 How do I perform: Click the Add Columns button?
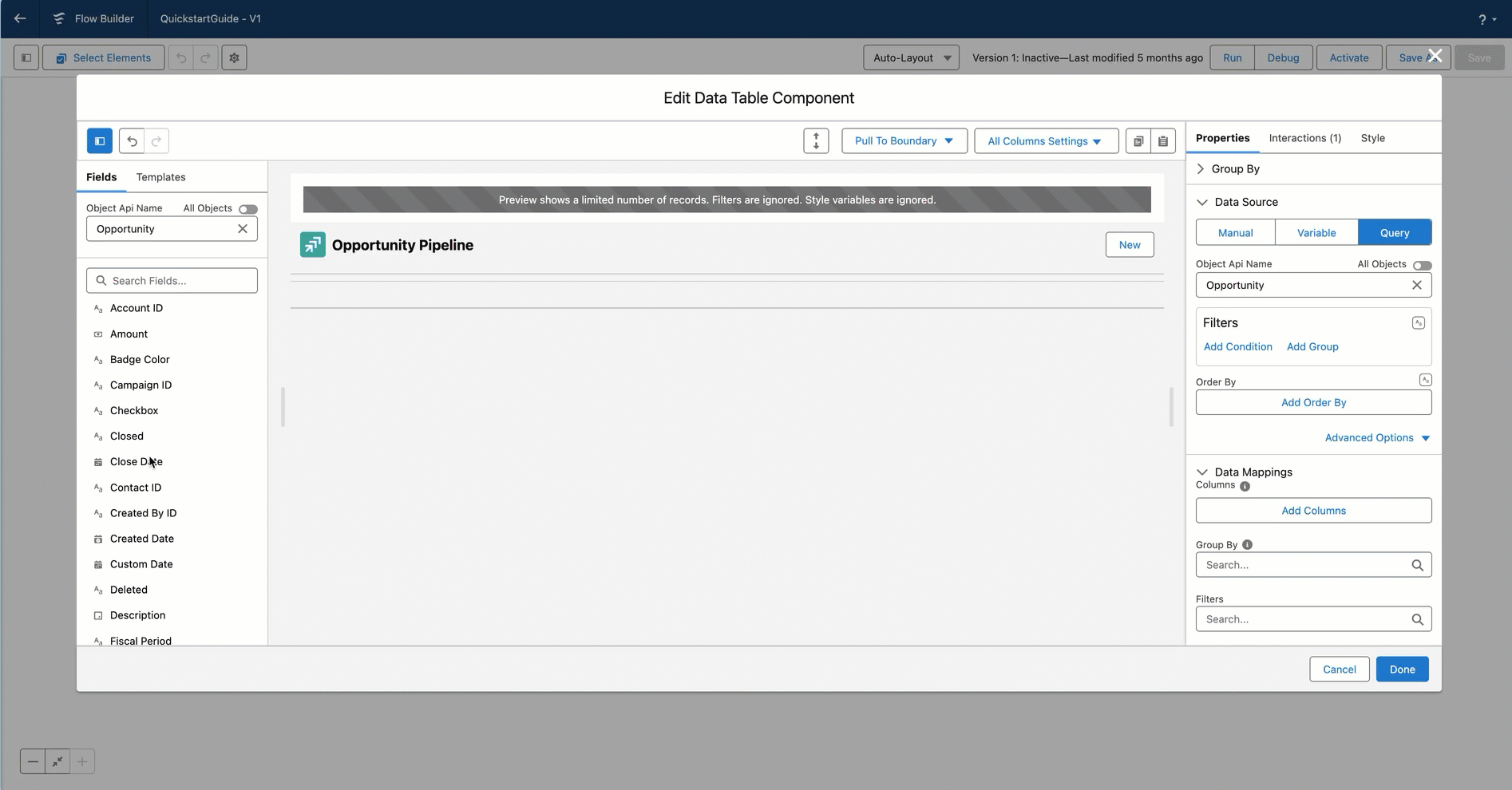(x=1313, y=511)
